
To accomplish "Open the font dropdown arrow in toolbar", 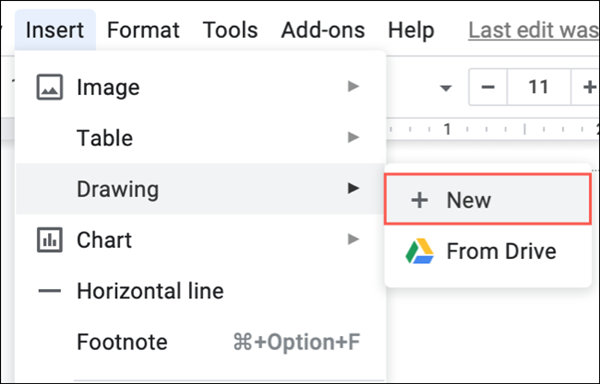I will pos(445,88).
